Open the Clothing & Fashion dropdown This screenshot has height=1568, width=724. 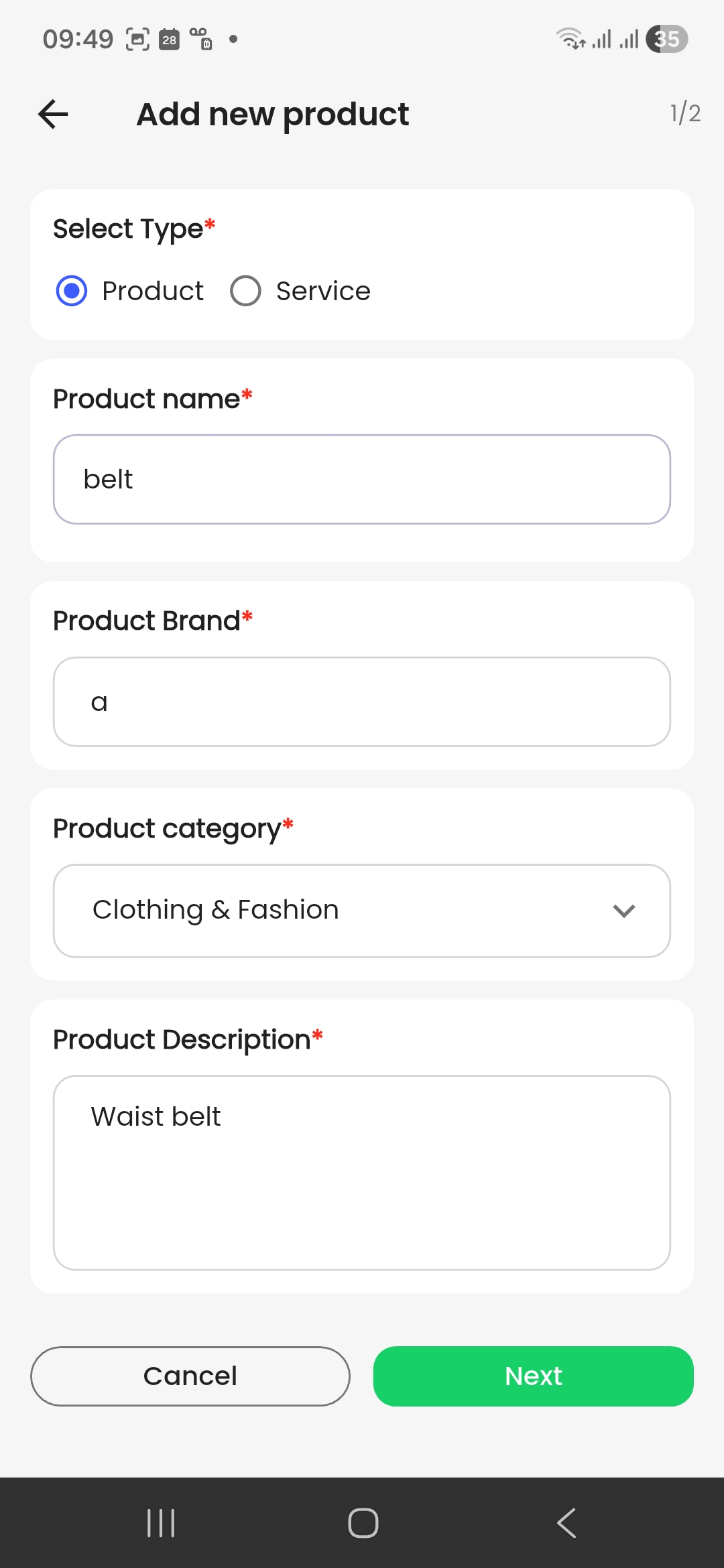coord(335,911)
